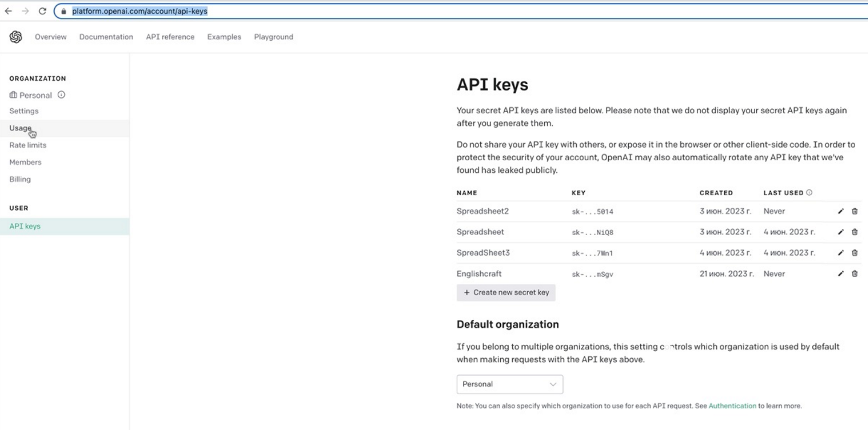Viewport: 868px width, 430px height.
Task: Open the Playground
Action: (x=273, y=37)
